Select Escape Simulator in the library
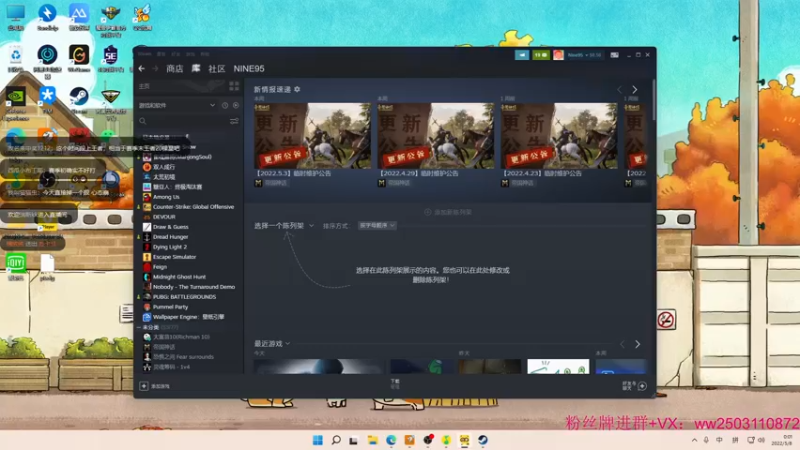The image size is (800, 450). pos(174,257)
